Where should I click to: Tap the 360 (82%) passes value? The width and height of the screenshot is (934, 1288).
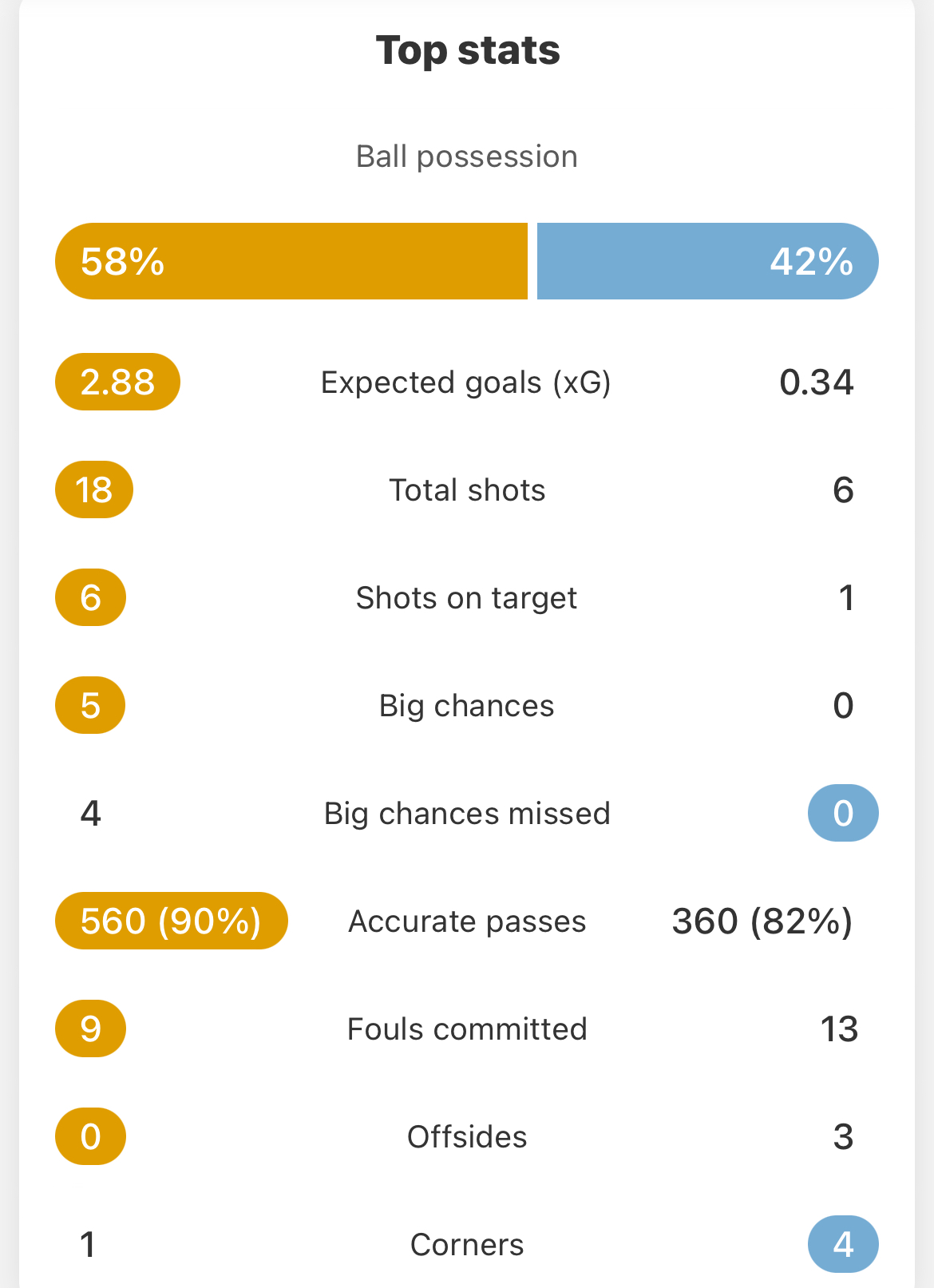[762, 921]
